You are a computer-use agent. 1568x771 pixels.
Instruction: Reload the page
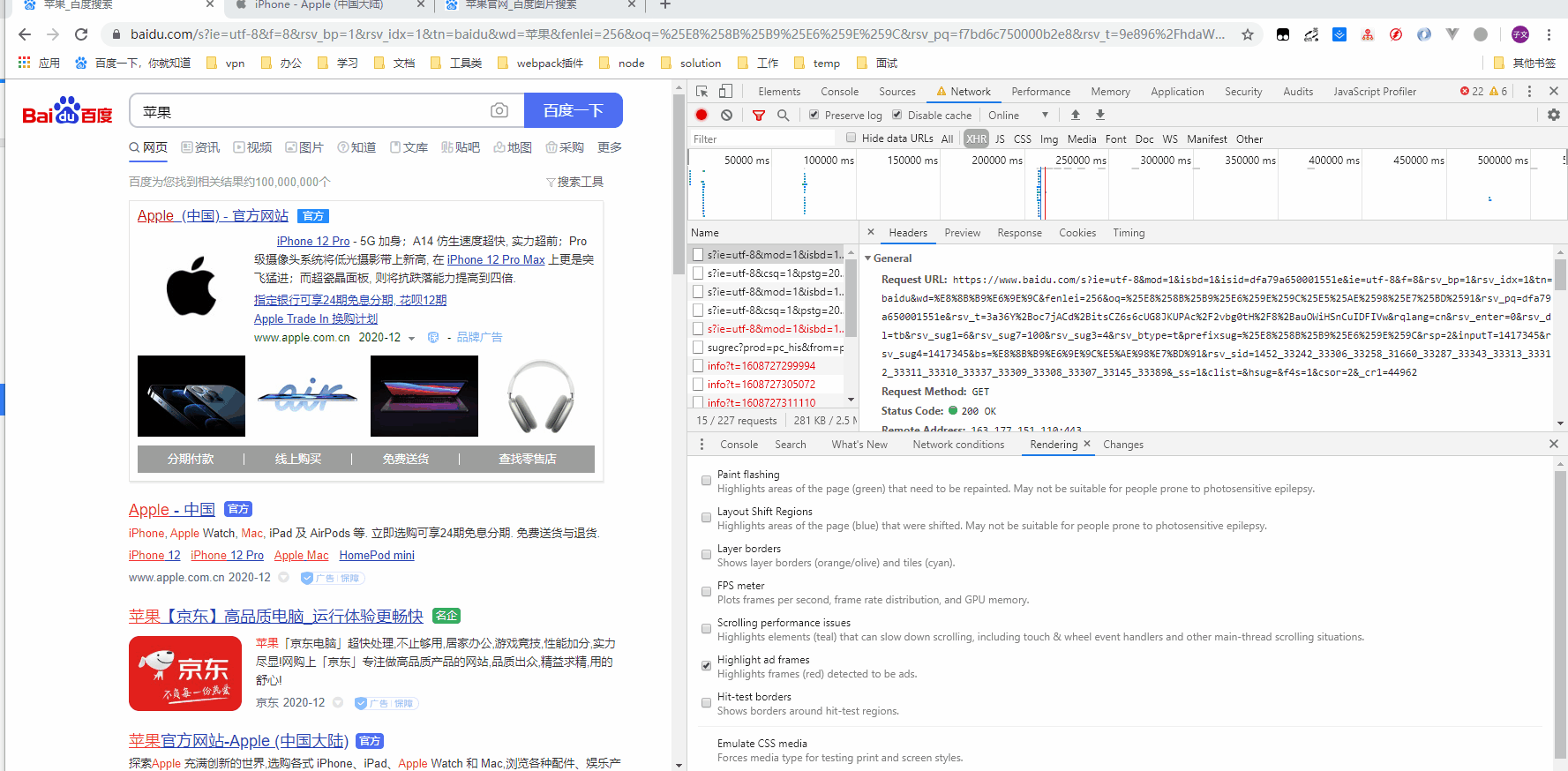81,34
